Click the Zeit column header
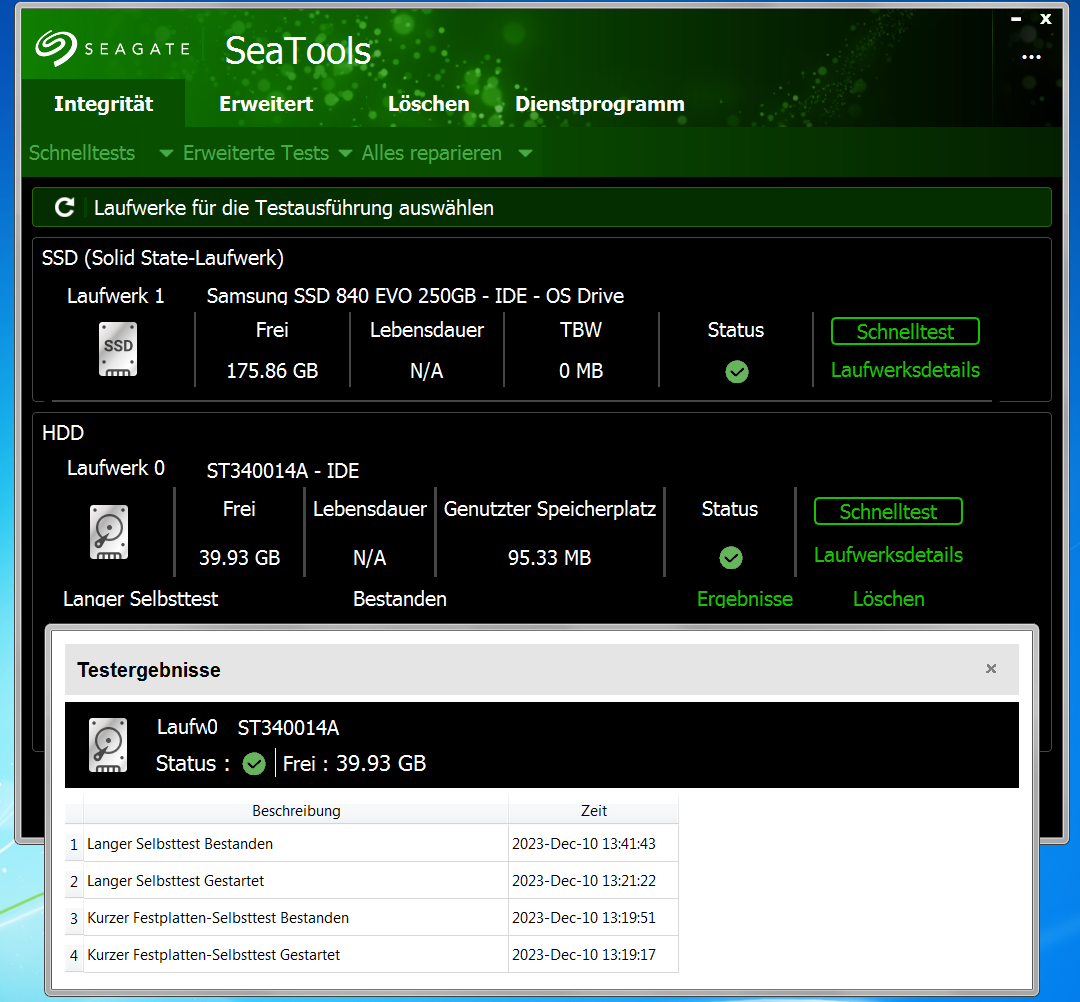1080x1002 pixels. coord(594,811)
